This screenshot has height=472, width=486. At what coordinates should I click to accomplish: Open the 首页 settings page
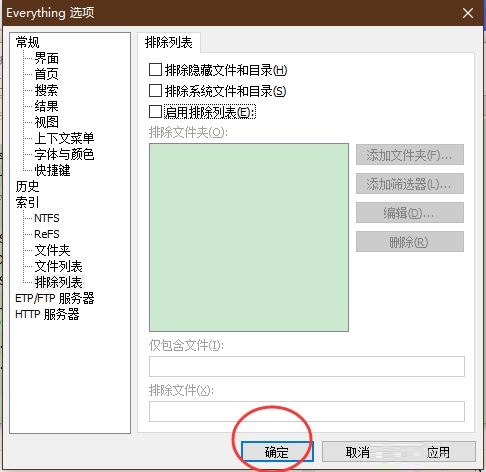tap(47, 74)
